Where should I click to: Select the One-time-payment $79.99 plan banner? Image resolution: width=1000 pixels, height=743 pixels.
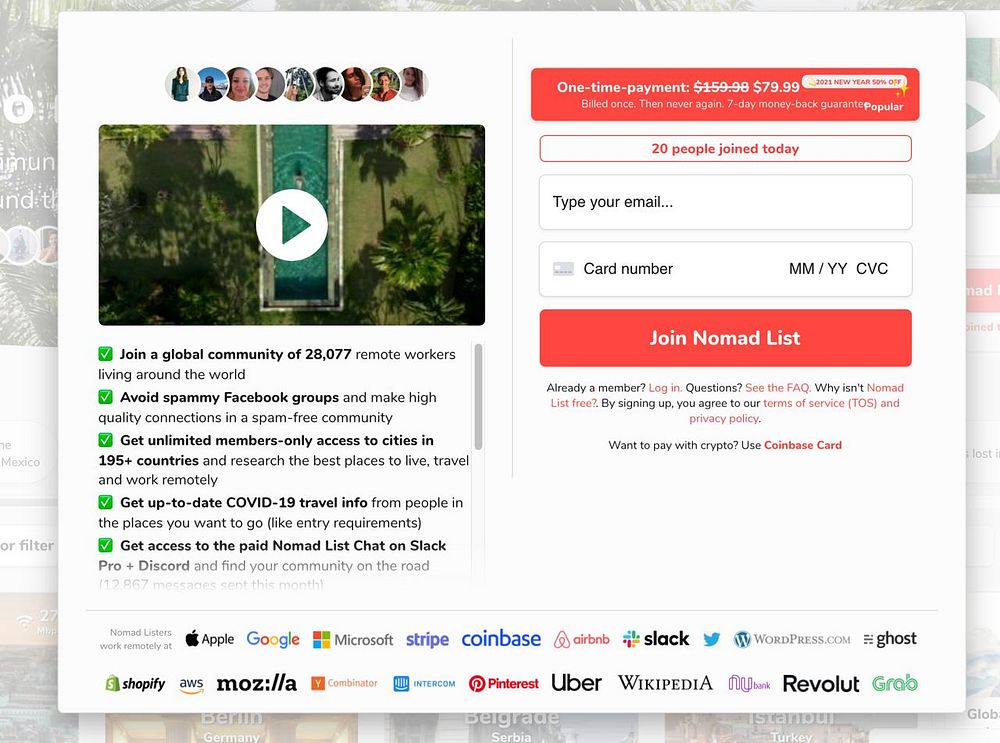(725, 94)
